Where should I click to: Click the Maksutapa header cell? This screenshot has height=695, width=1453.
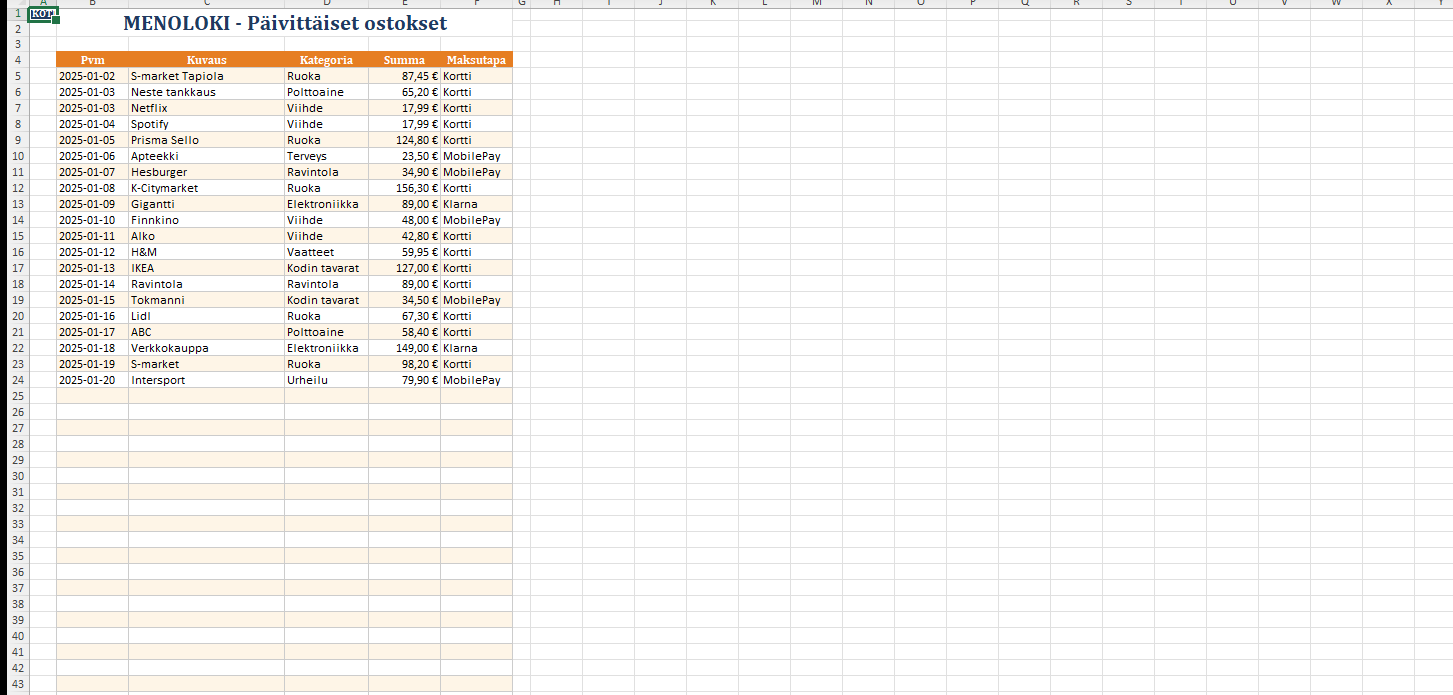476,60
